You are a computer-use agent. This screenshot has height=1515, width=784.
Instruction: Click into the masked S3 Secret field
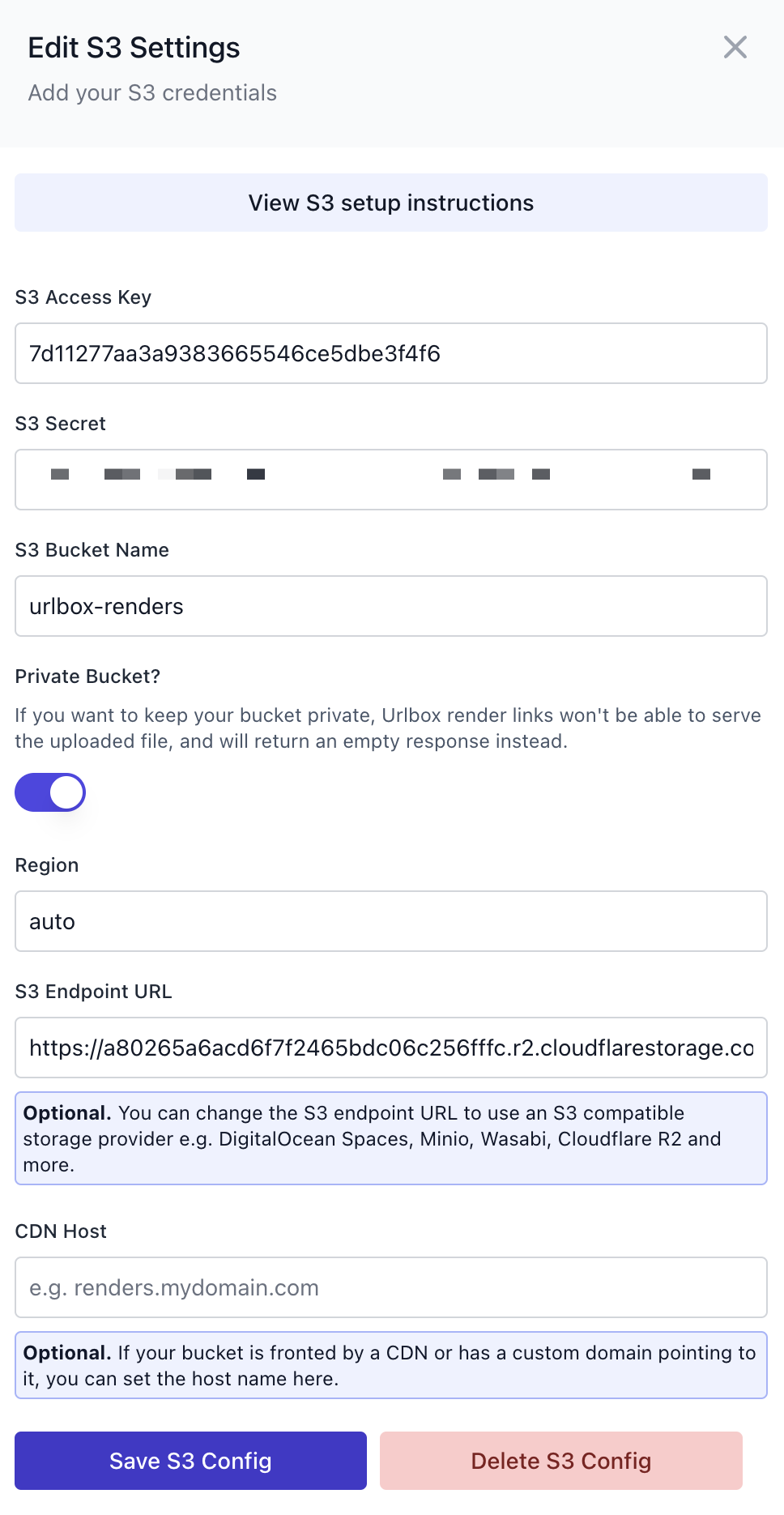(x=391, y=480)
